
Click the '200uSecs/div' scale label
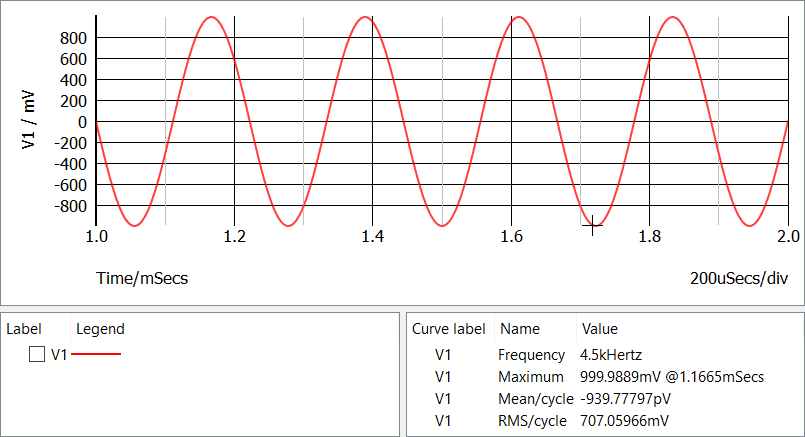738,278
